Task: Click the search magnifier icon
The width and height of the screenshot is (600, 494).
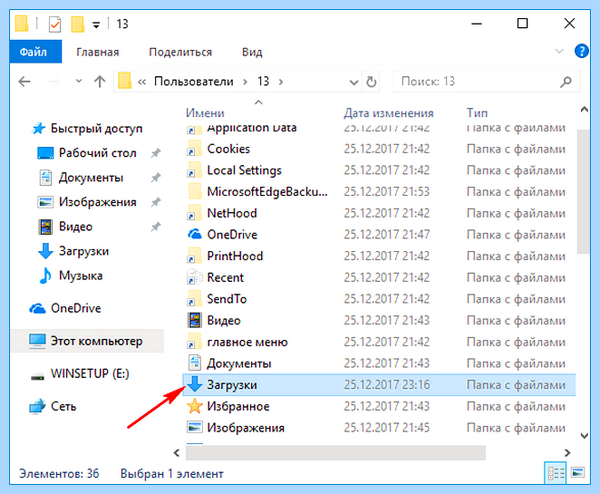Action: point(566,82)
